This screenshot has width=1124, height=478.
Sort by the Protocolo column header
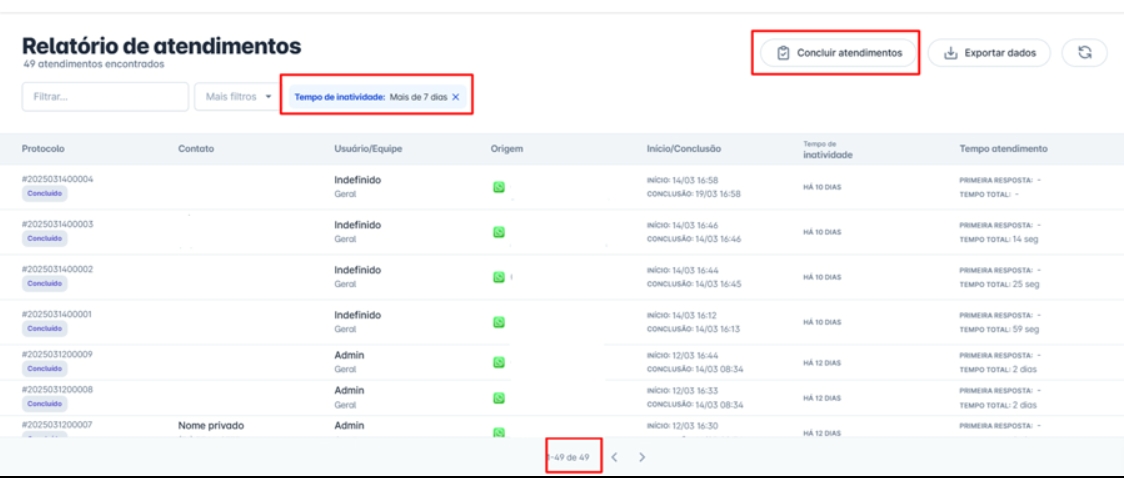tap(43, 149)
